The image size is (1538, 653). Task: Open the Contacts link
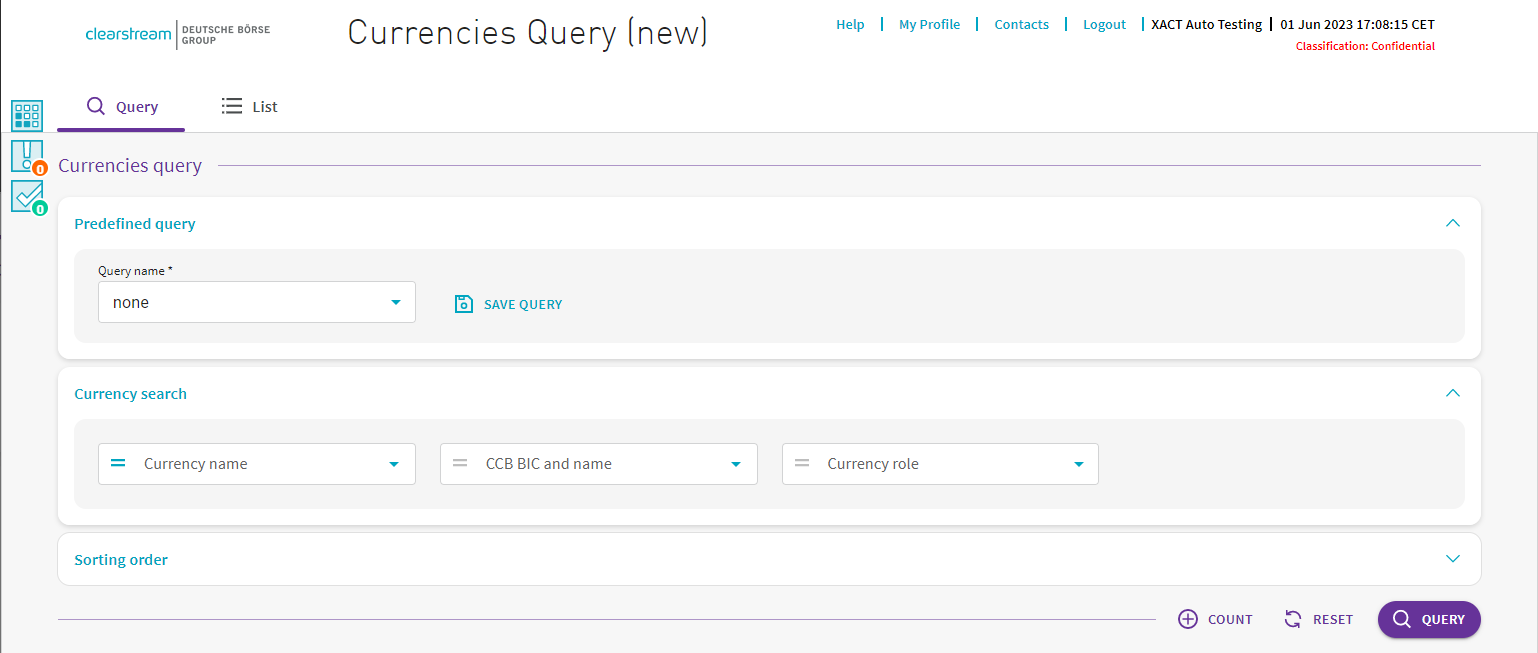1022,24
